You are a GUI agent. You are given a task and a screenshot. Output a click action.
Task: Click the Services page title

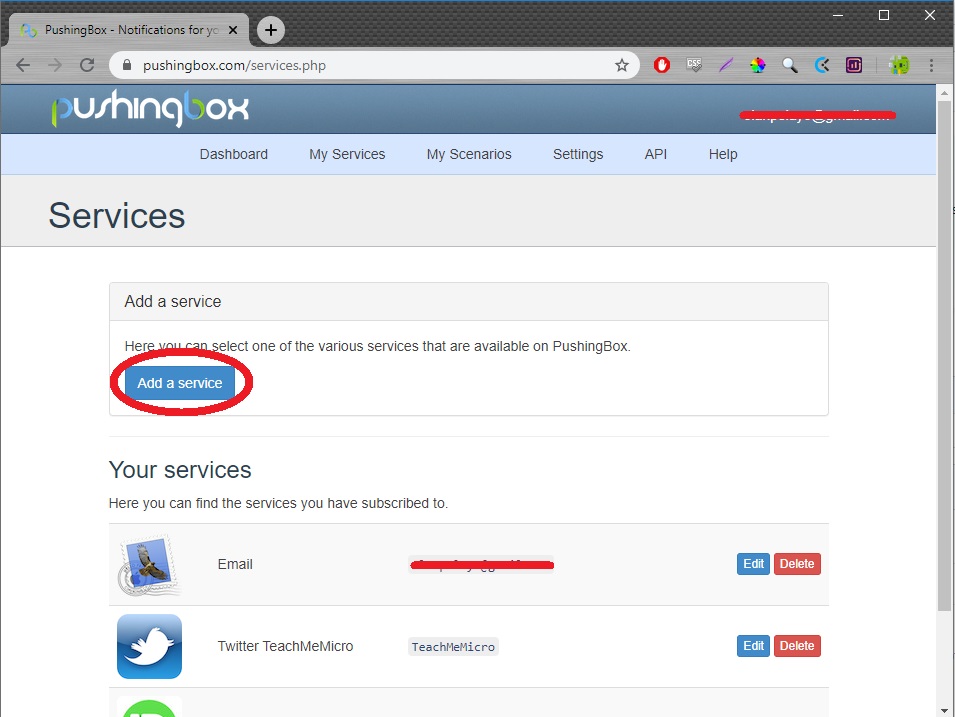tap(116, 216)
